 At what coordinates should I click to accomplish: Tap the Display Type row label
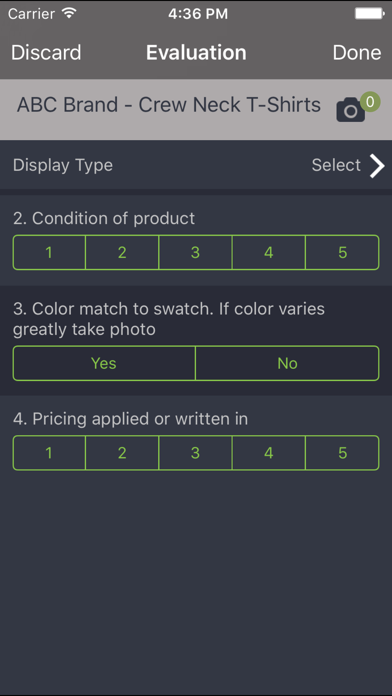pyautogui.click(x=63, y=165)
